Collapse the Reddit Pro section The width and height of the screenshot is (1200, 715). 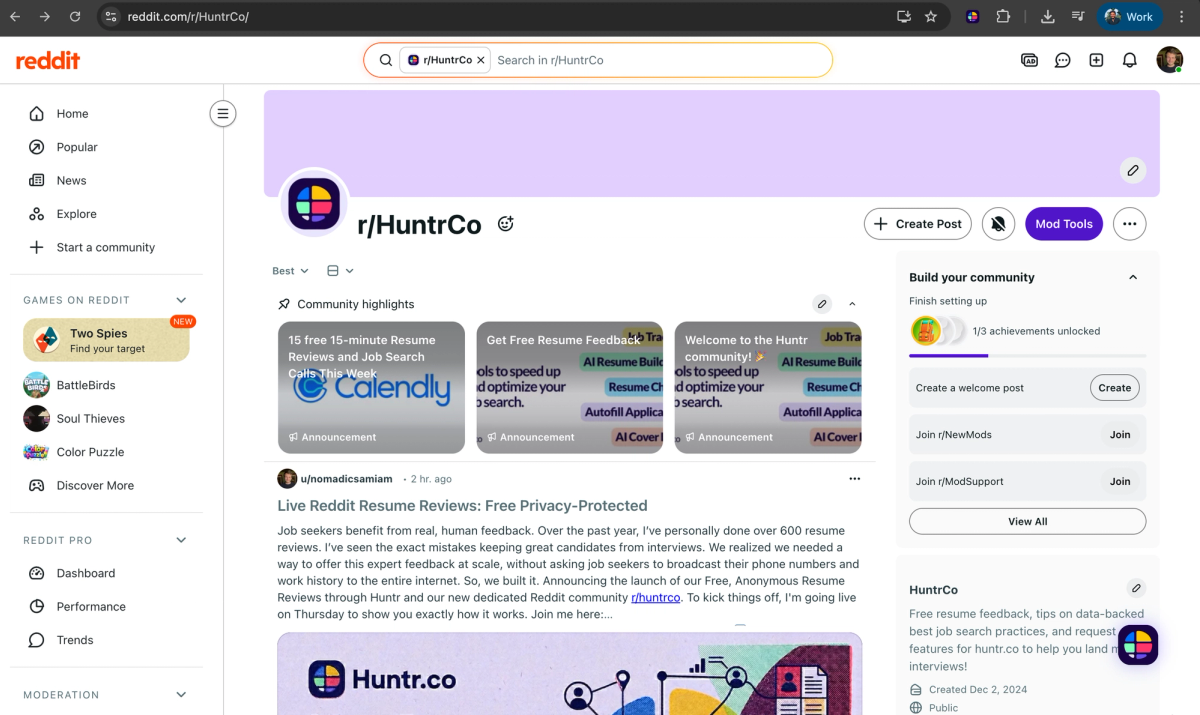tap(181, 540)
